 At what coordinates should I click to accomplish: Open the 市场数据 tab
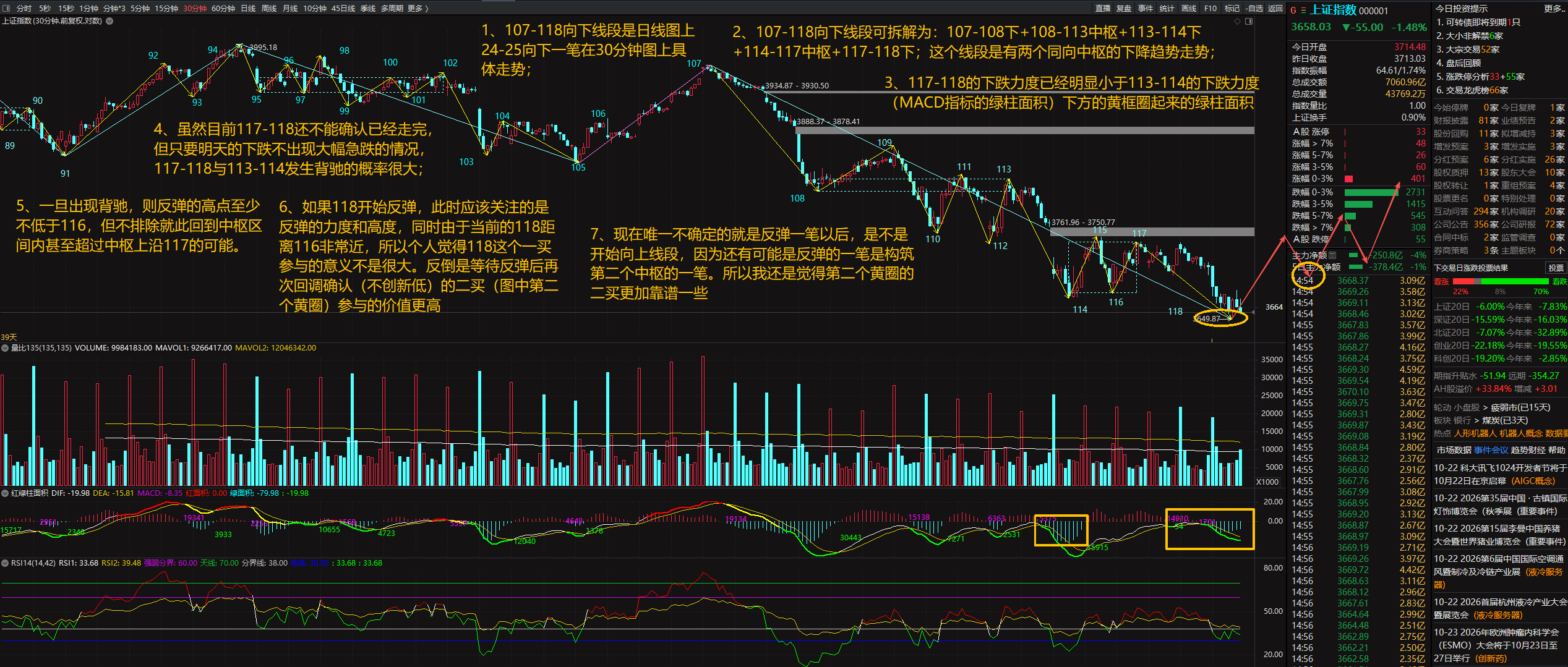click(x=1454, y=450)
